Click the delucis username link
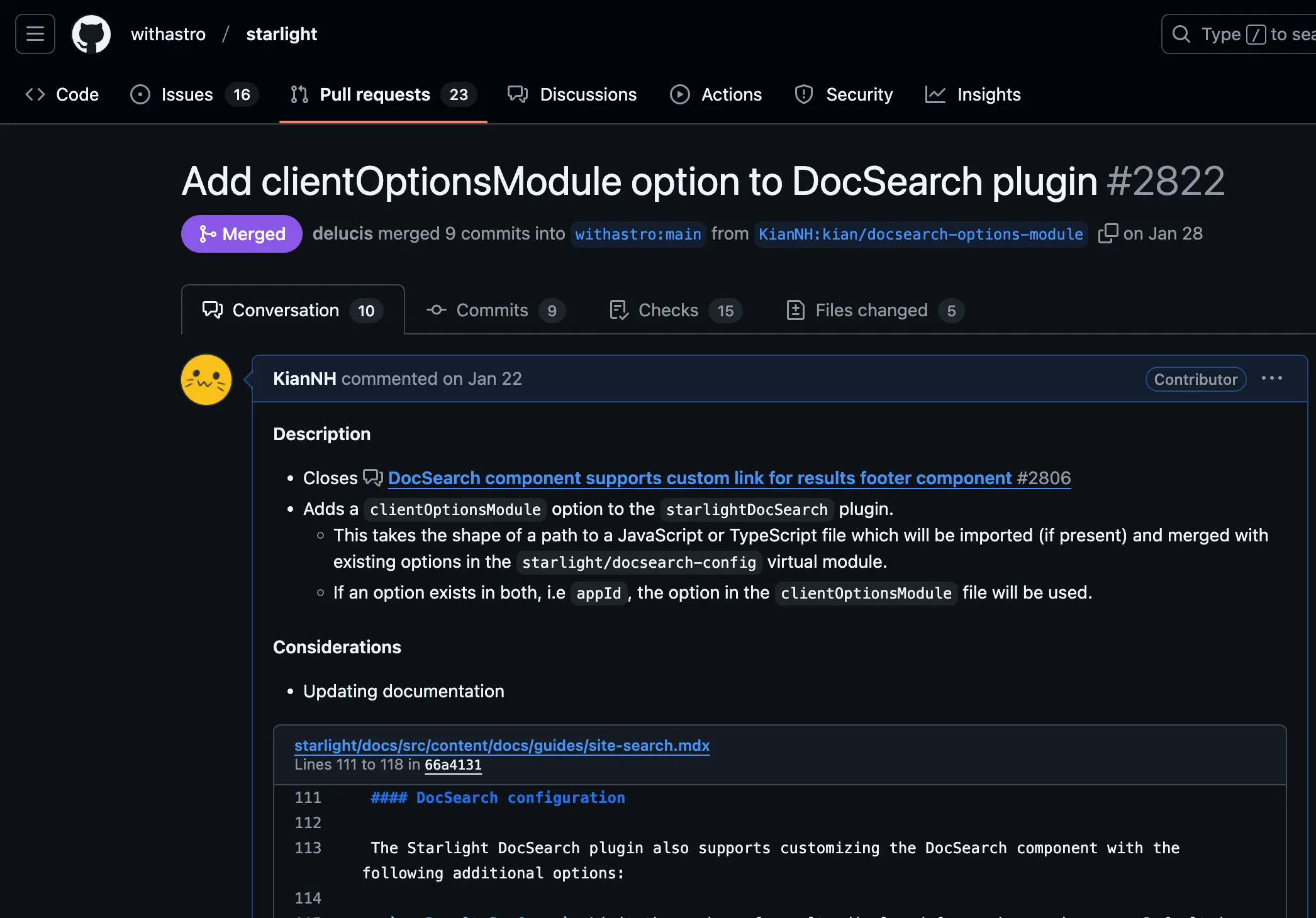The width and height of the screenshot is (1316, 918). click(343, 233)
